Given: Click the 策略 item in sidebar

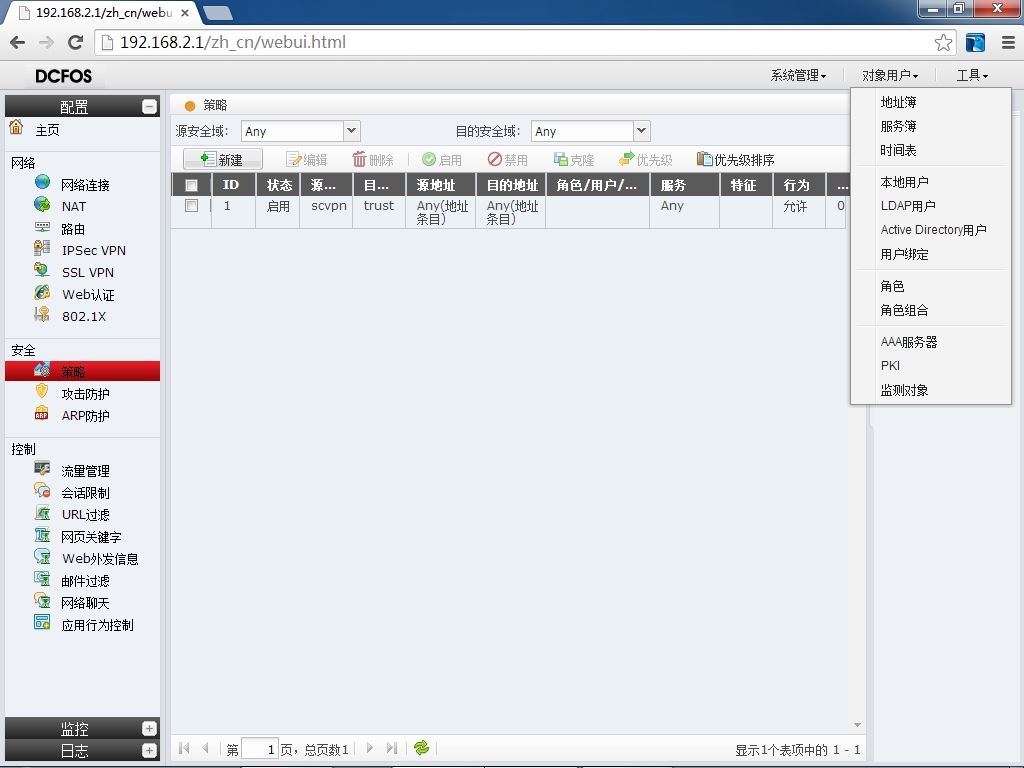Looking at the screenshot, I should (82, 372).
